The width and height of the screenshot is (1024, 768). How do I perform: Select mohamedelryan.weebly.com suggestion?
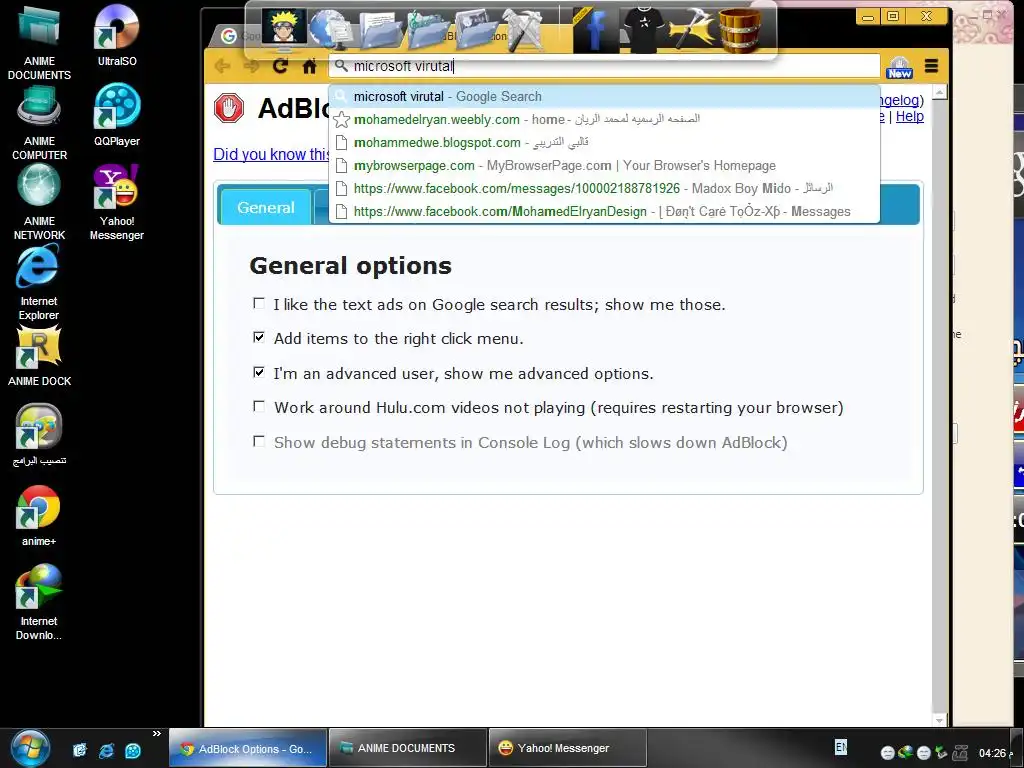(604, 120)
